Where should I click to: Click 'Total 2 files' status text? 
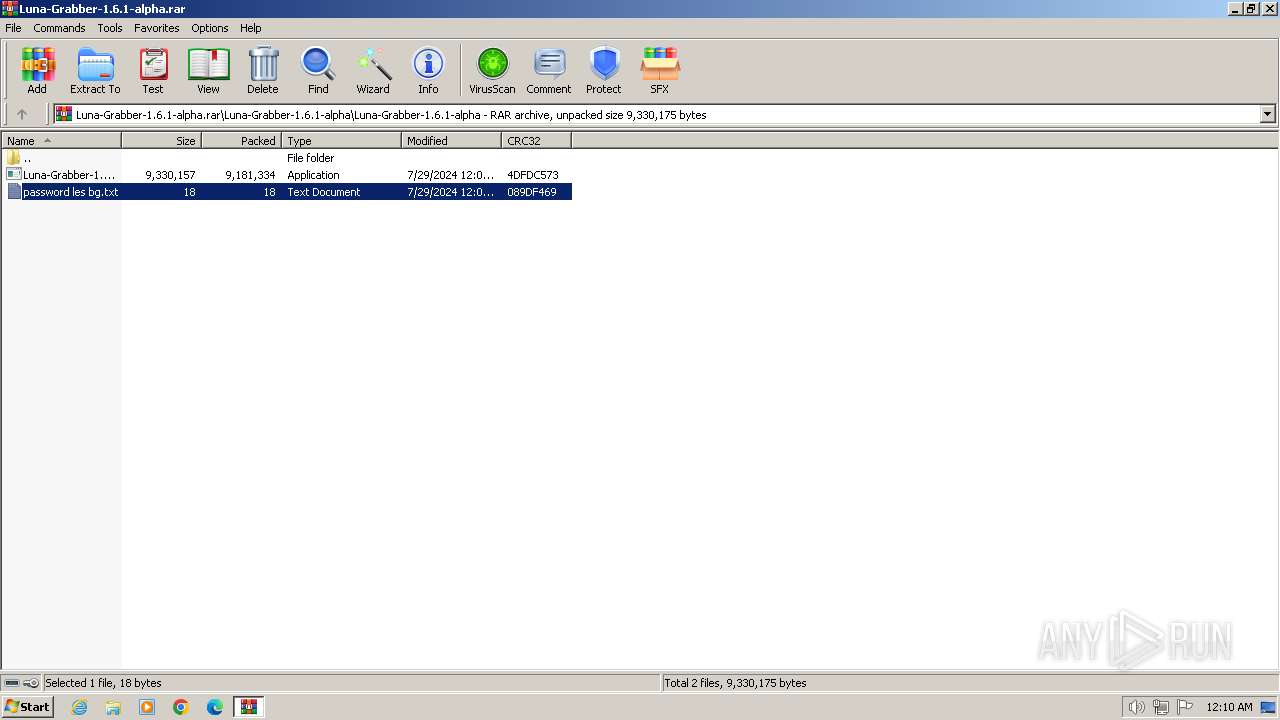click(x=735, y=683)
